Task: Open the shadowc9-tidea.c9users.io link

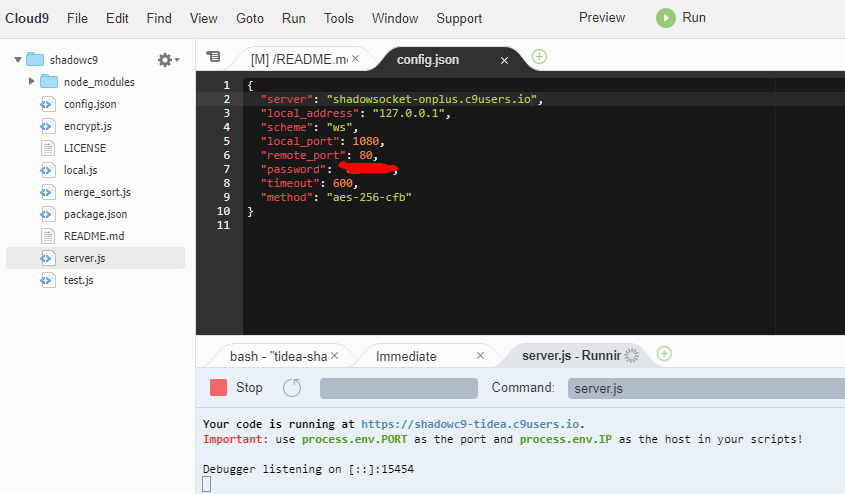Action: click(470, 424)
